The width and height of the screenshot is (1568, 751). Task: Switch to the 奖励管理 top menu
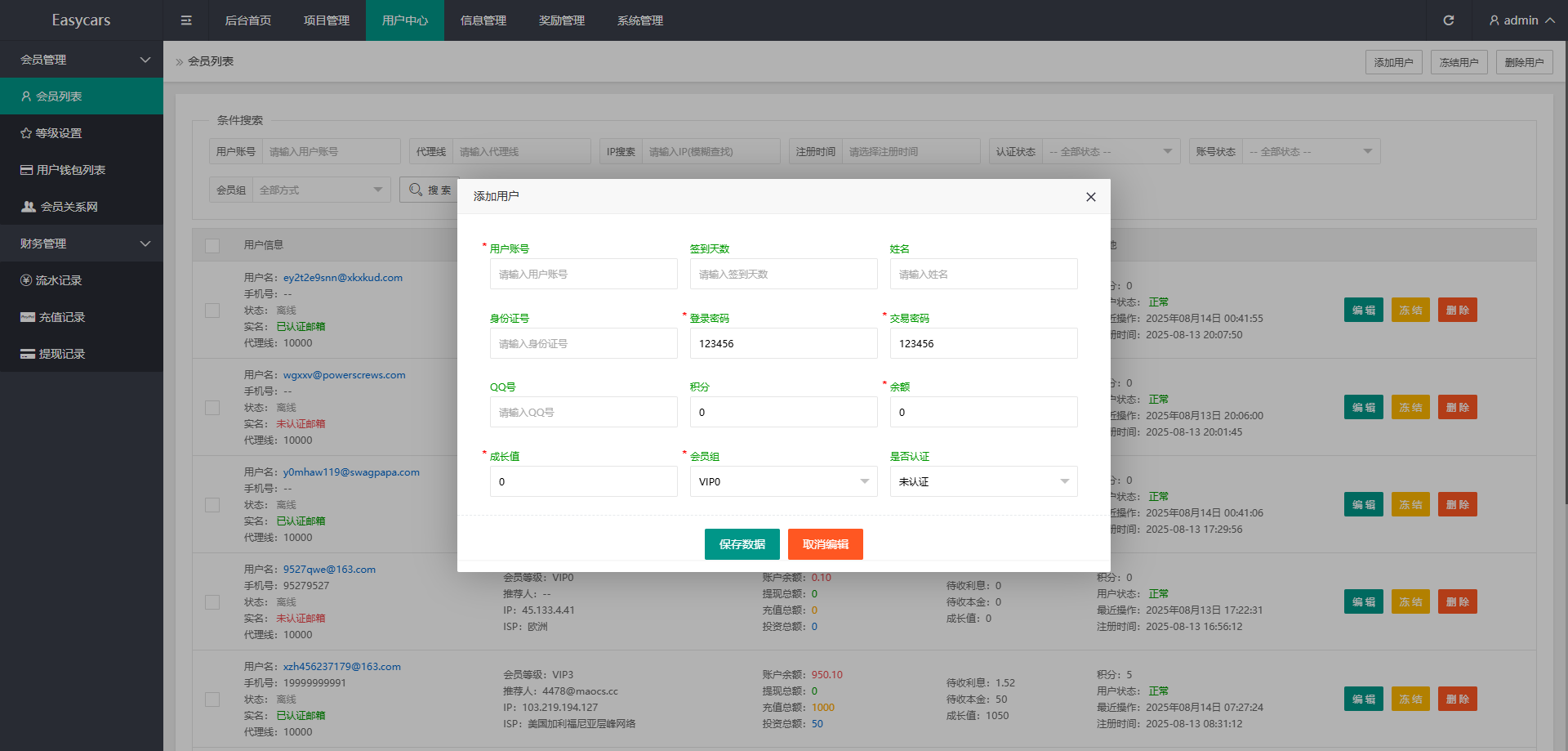pyautogui.click(x=562, y=20)
